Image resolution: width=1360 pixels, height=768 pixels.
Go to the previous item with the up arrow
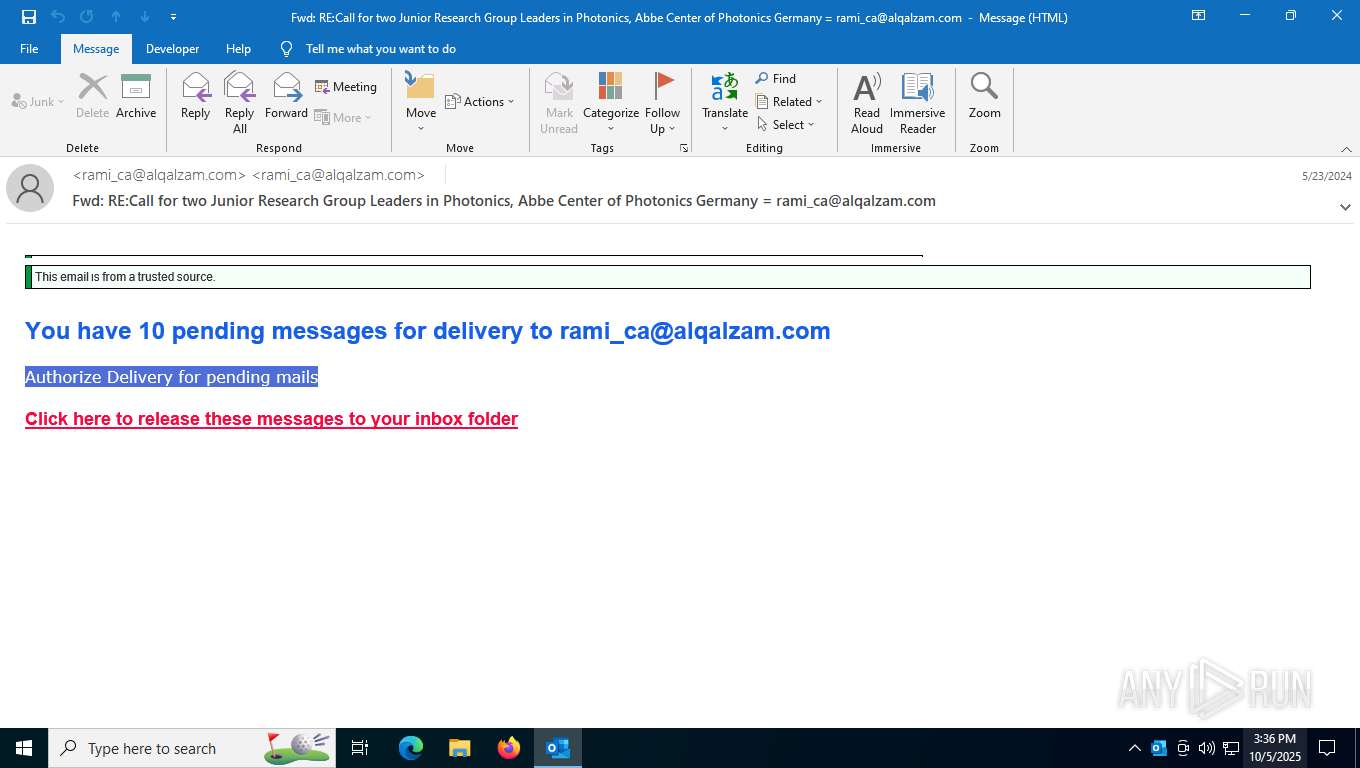(116, 17)
